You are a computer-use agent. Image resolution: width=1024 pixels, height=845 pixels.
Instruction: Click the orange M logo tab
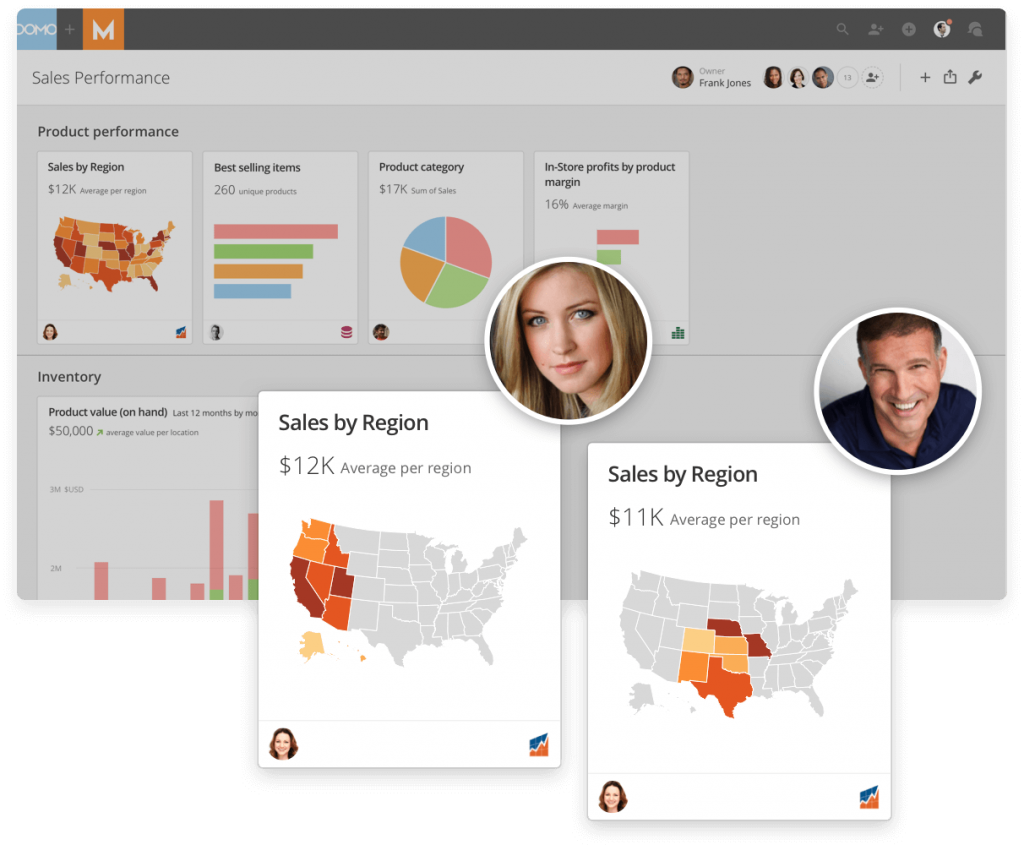(103, 30)
